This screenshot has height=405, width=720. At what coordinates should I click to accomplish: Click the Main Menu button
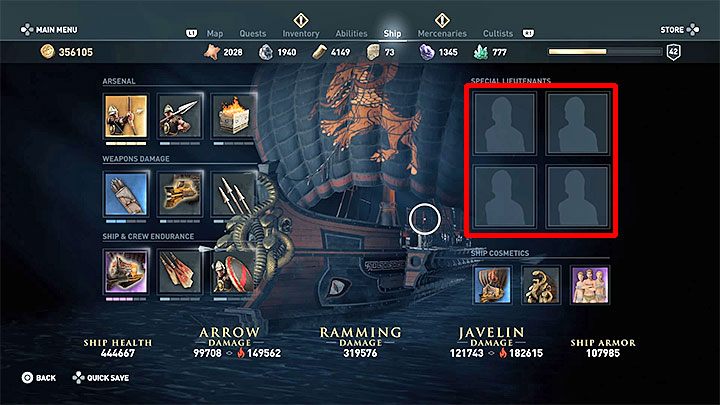[x=50, y=30]
